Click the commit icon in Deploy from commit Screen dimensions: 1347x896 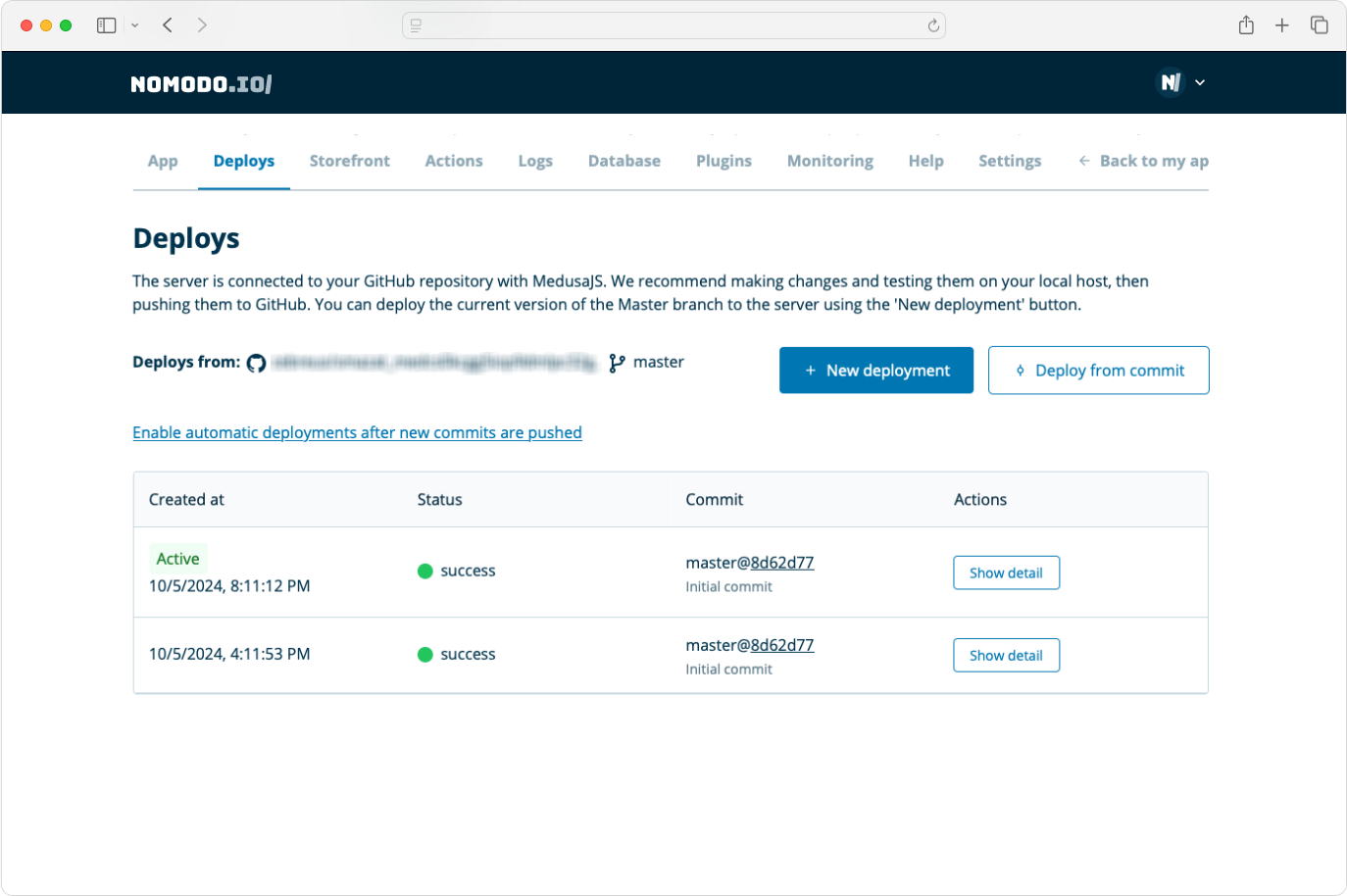[x=1021, y=370]
